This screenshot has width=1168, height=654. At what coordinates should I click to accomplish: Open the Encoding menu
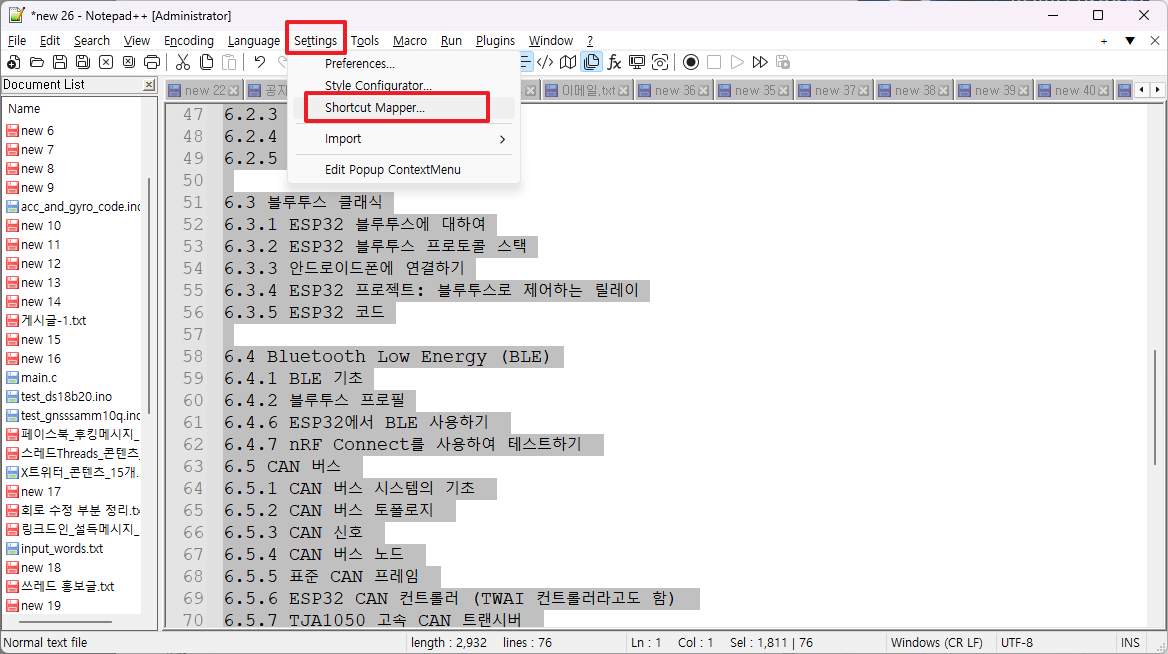click(x=188, y=41)
